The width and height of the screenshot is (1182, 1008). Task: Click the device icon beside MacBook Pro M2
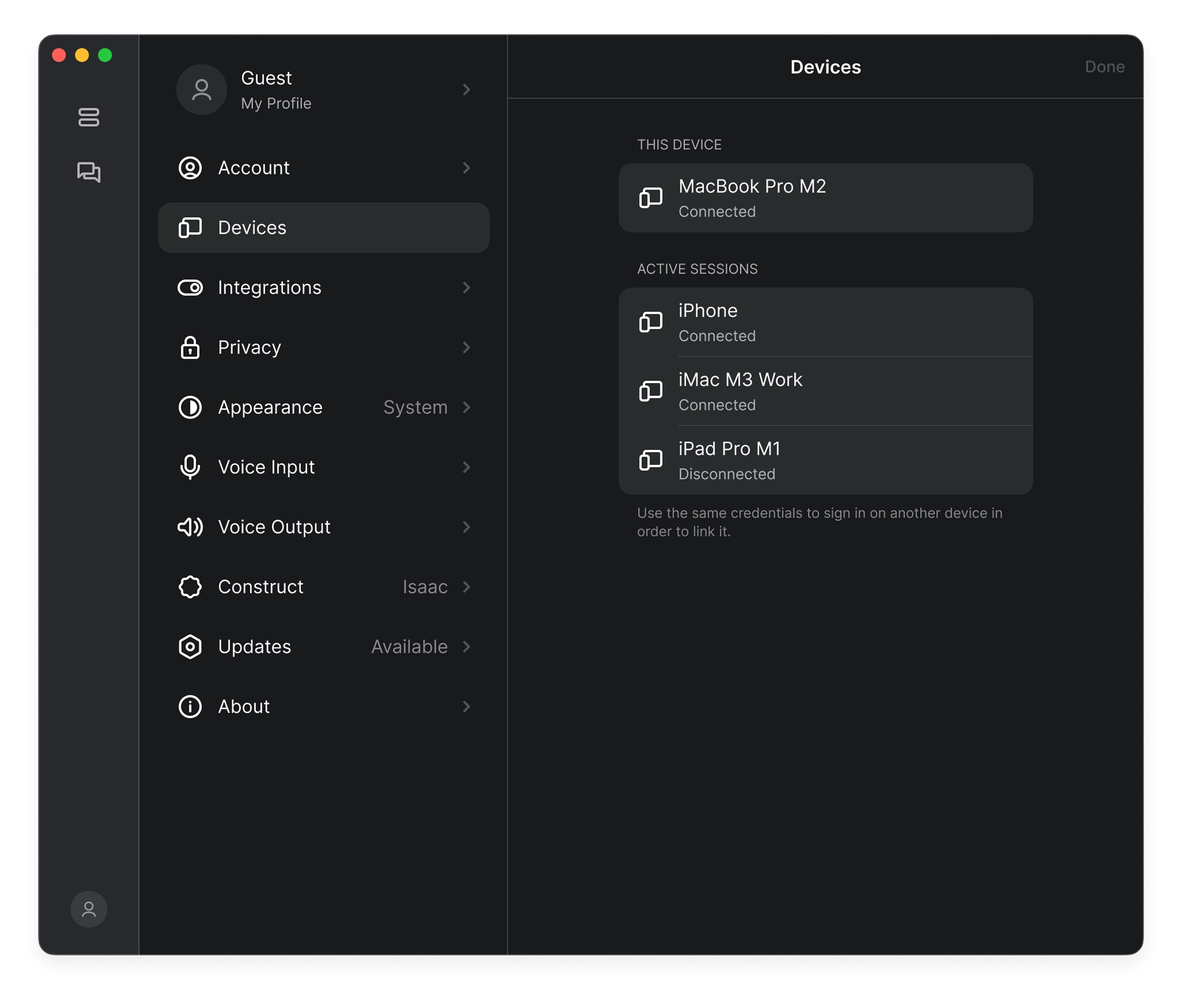click(x=651, y=198)
